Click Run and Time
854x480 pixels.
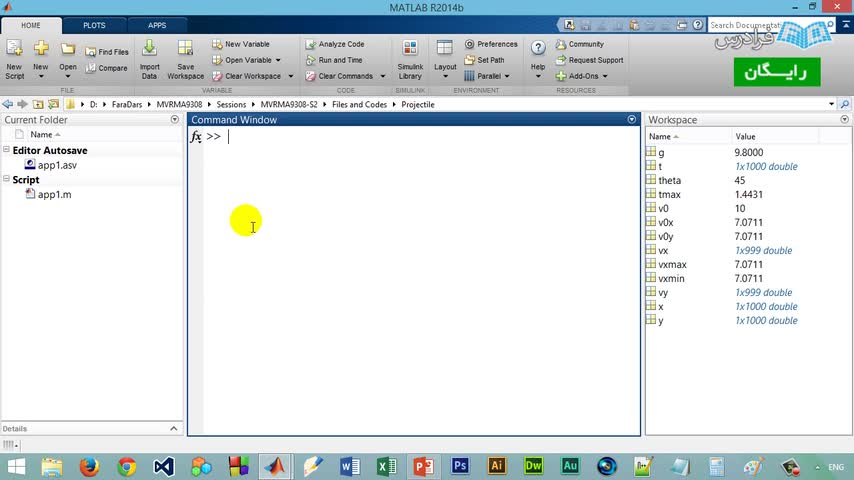(x=334, y=60)
